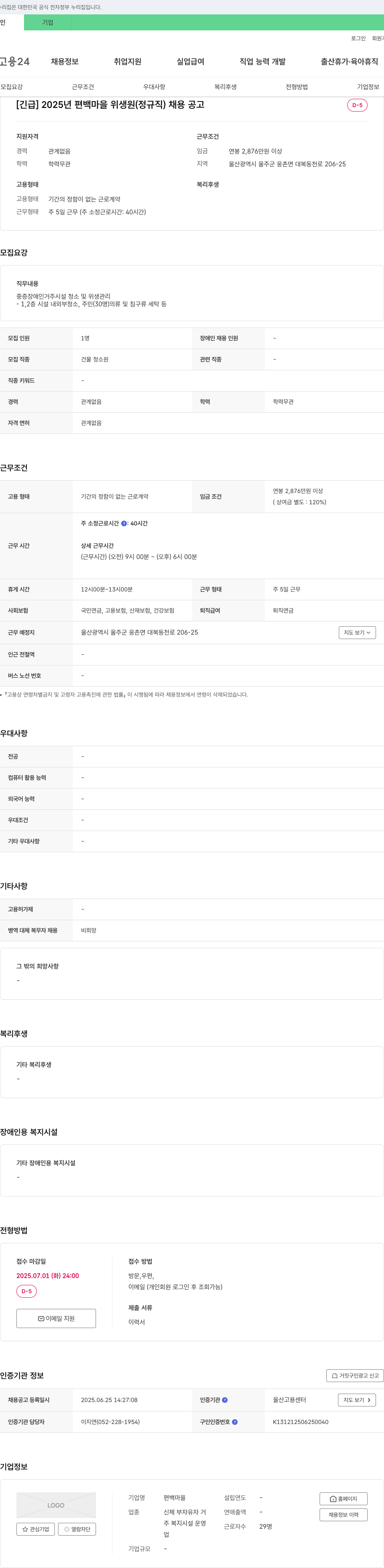Block viewing with 열람차단 button

pyautogui.click(x=77, y=1529)
